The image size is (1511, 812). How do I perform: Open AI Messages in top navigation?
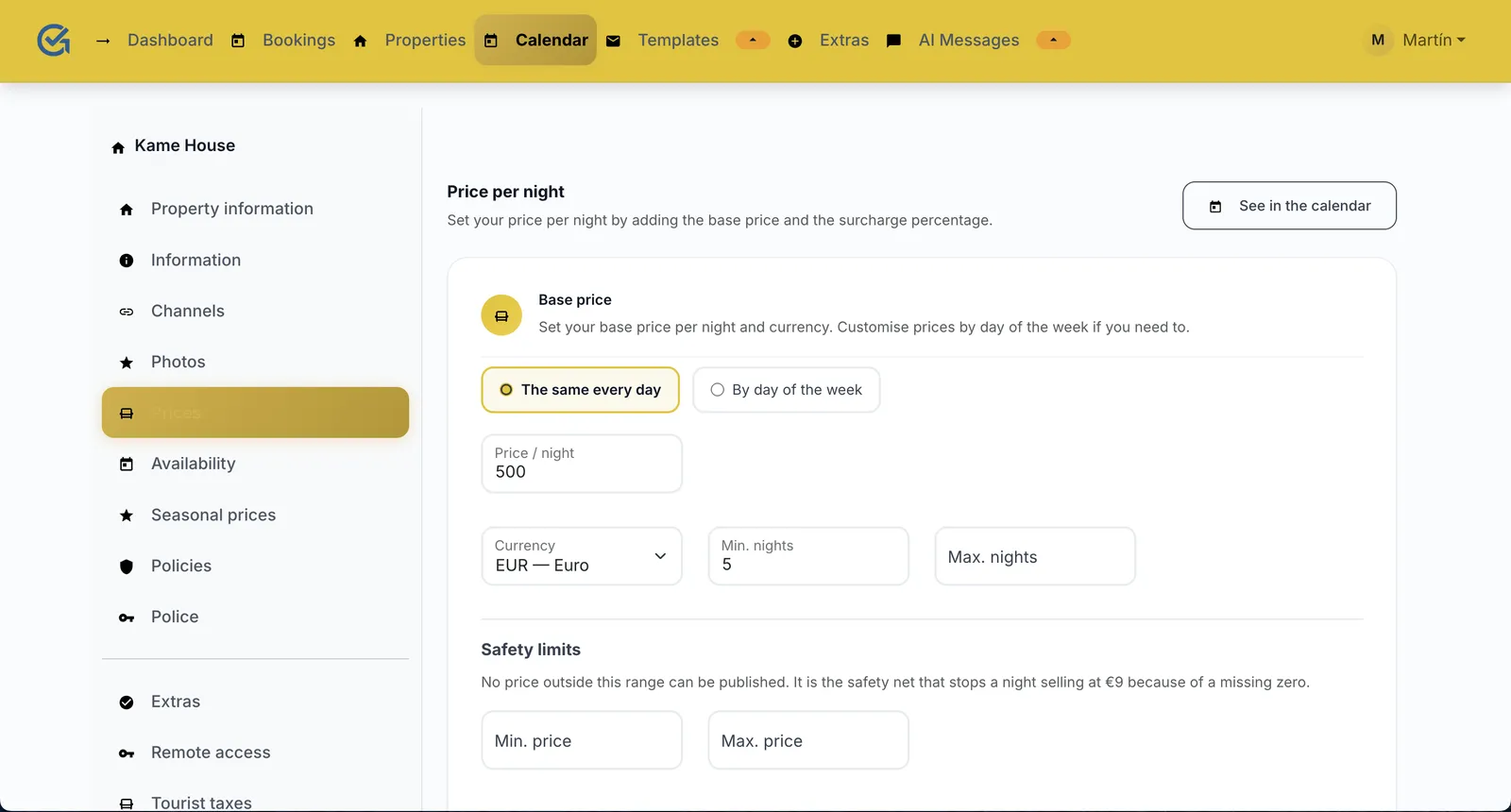[x=969, y=40]
